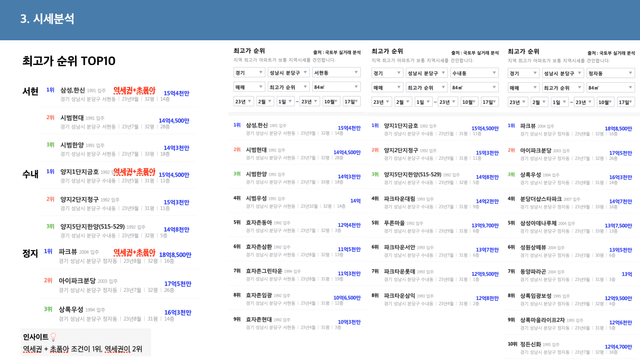Open the 최고가 순위 dropdown in the 정자동 panel
The image size is (640, 360).
tap(563, 87)
